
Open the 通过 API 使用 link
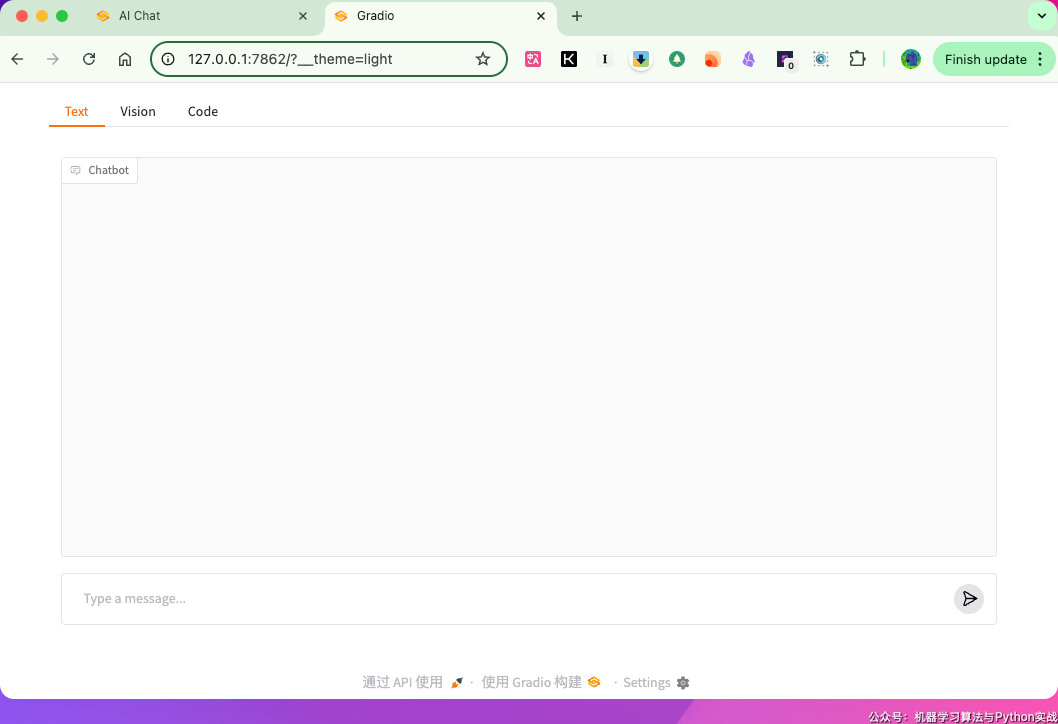coord(412,682)
